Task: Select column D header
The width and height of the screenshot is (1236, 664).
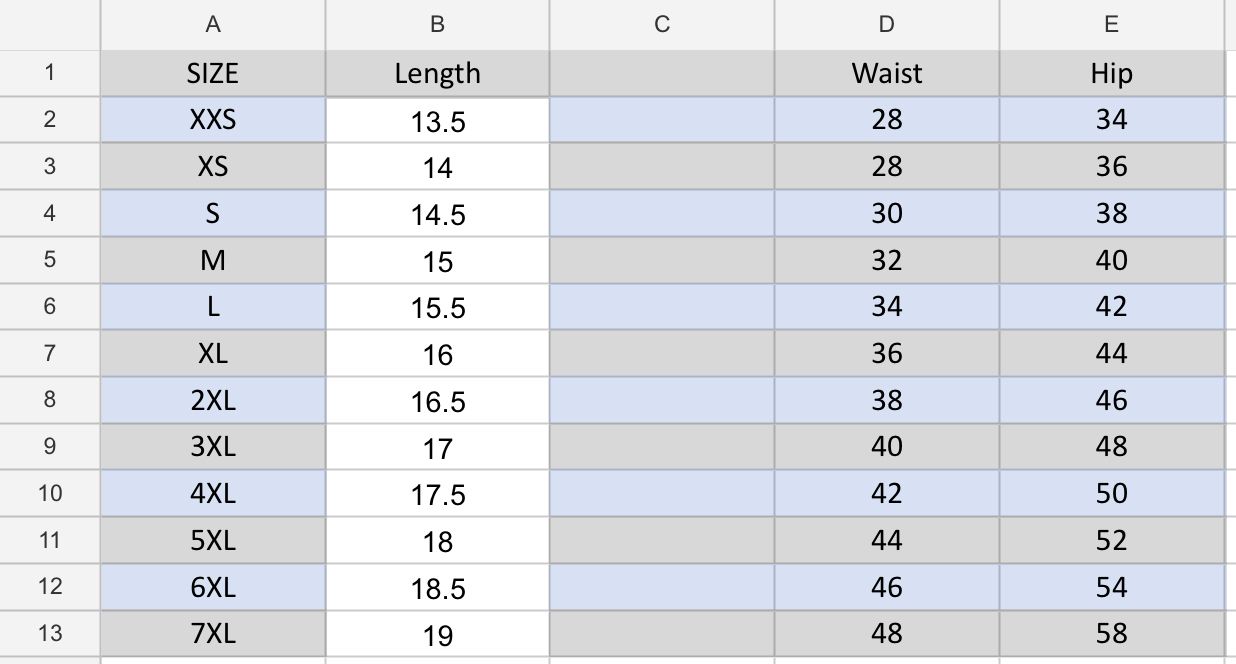Action: point(886,25)
